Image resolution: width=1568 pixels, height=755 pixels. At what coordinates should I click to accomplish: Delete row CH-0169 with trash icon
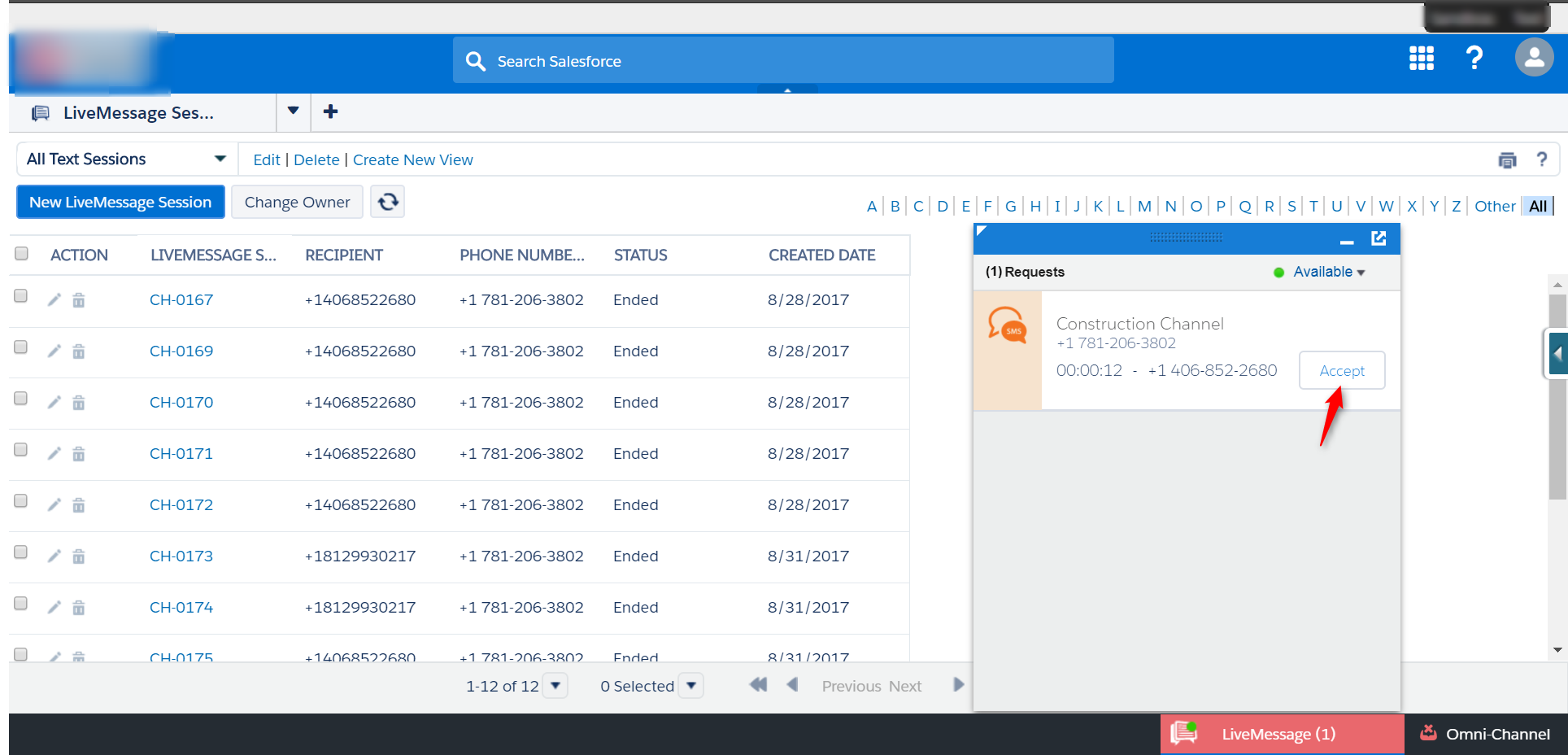coord(79,351)
